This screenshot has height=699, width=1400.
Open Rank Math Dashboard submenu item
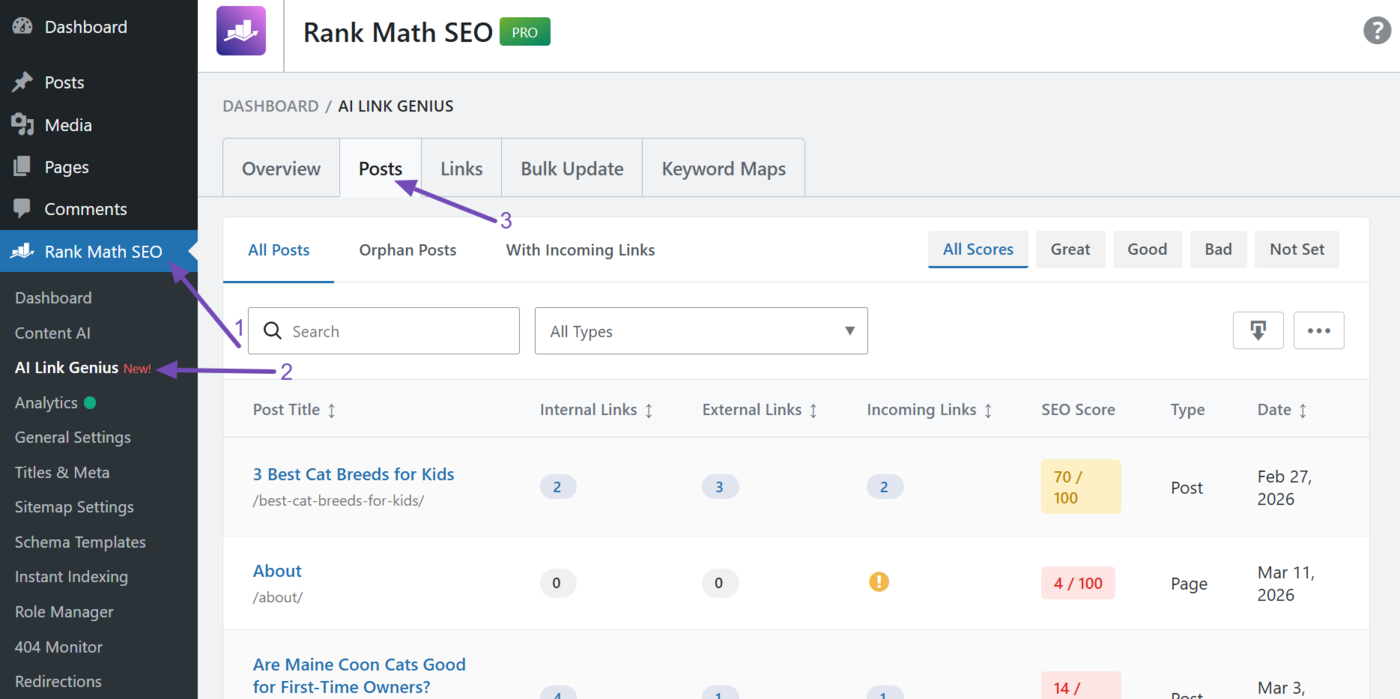click(53, 298)
